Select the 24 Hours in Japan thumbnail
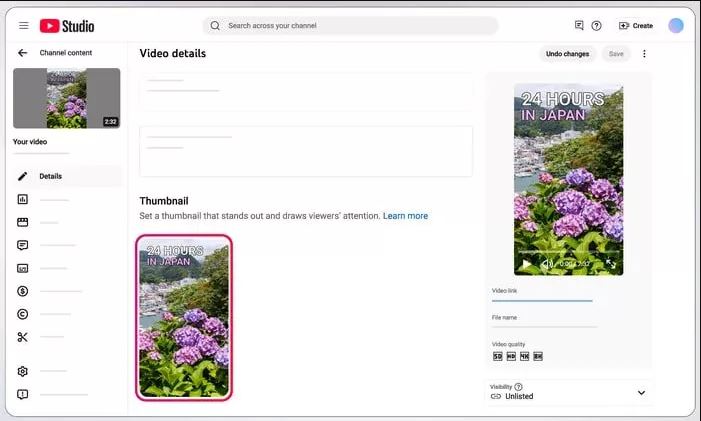This screenshot has height=421, width=701. 184,317
